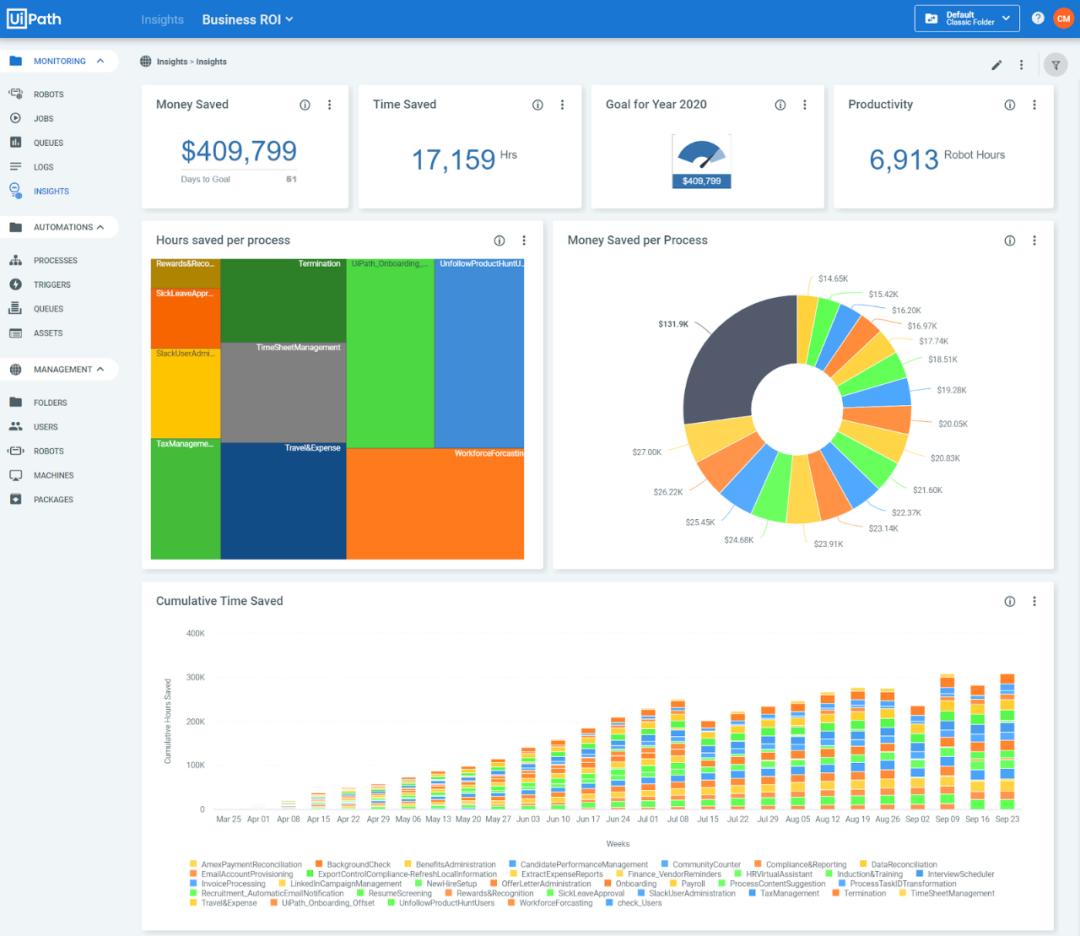
Task: Click the Insights breadcrumb link
Action: [211, 62]
